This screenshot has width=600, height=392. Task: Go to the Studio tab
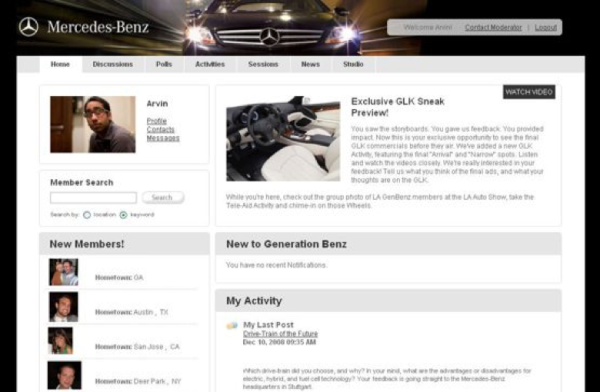(x=353, y=64)
